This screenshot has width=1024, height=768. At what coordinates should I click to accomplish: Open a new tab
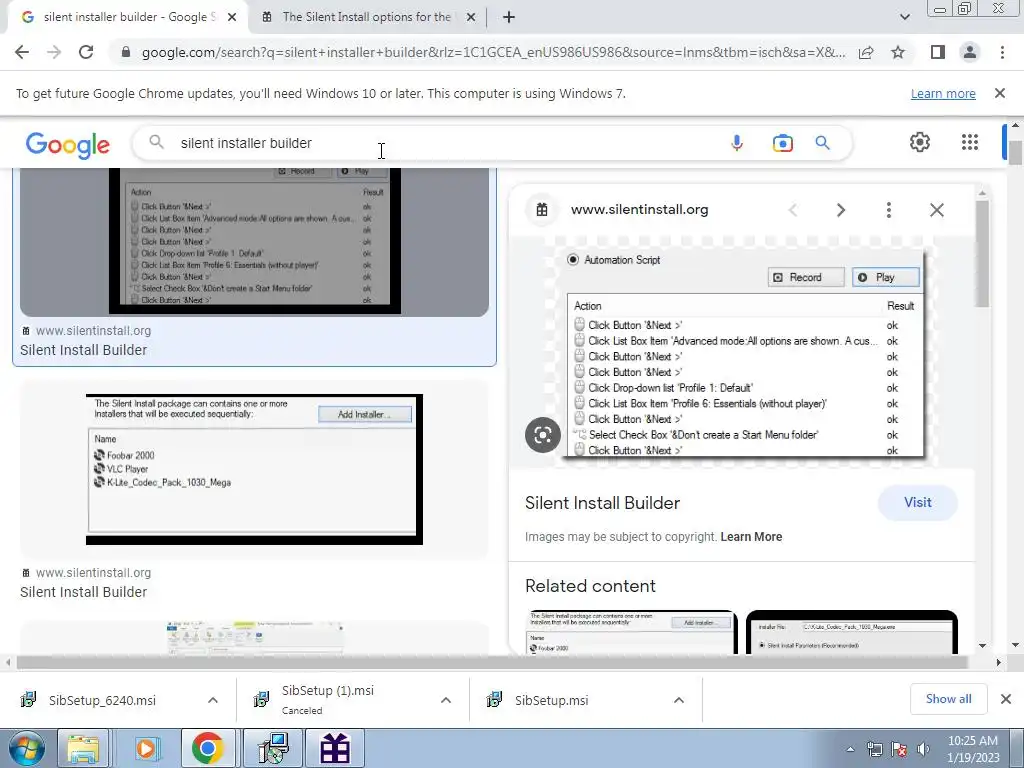tap(509, 18)
